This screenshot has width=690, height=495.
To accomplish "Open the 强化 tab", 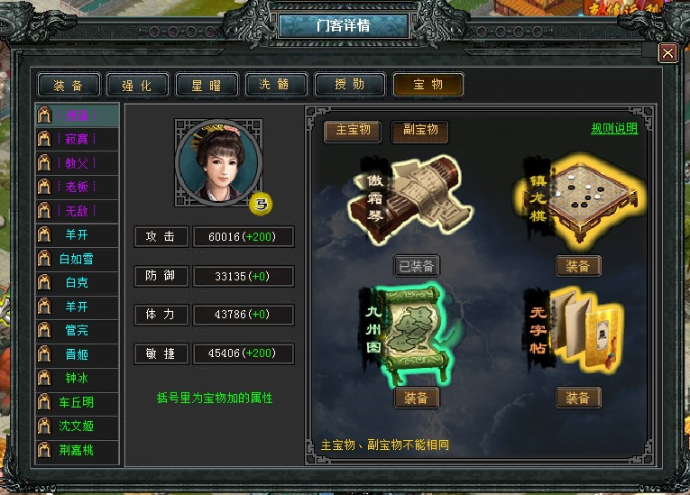I will [x=137, y=84].
